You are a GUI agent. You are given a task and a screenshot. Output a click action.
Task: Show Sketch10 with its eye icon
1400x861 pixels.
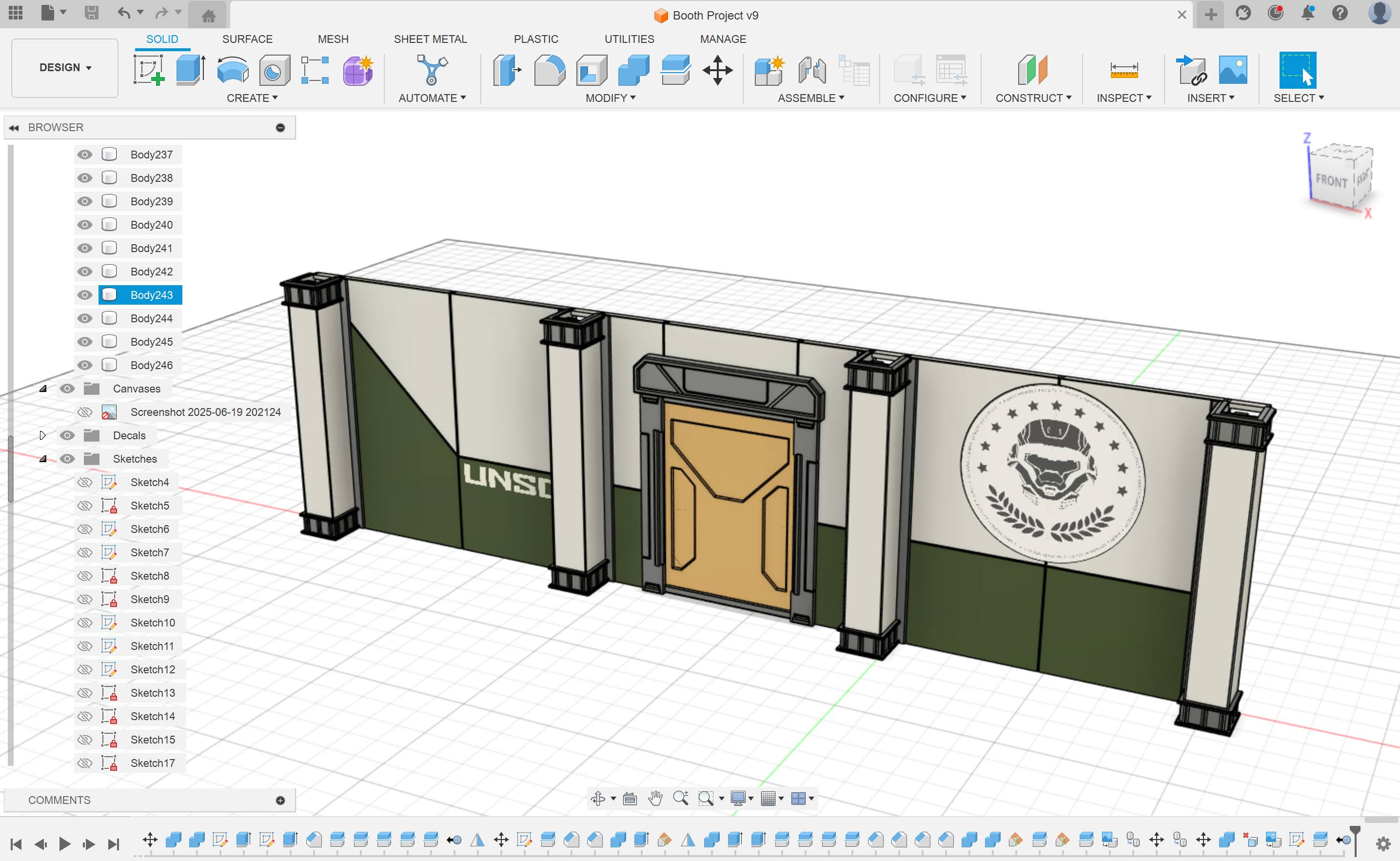pos(85,623)
